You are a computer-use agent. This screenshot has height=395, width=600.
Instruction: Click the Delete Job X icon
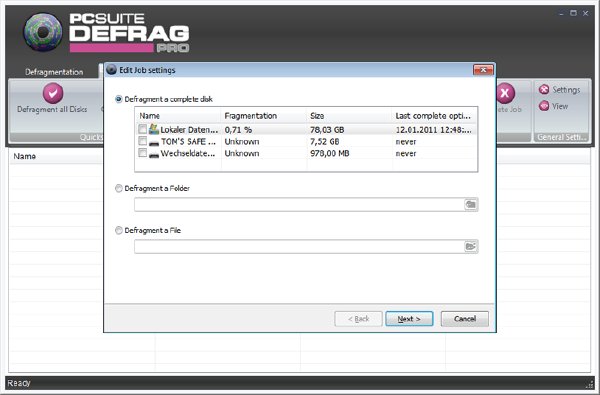click(505, 93)
